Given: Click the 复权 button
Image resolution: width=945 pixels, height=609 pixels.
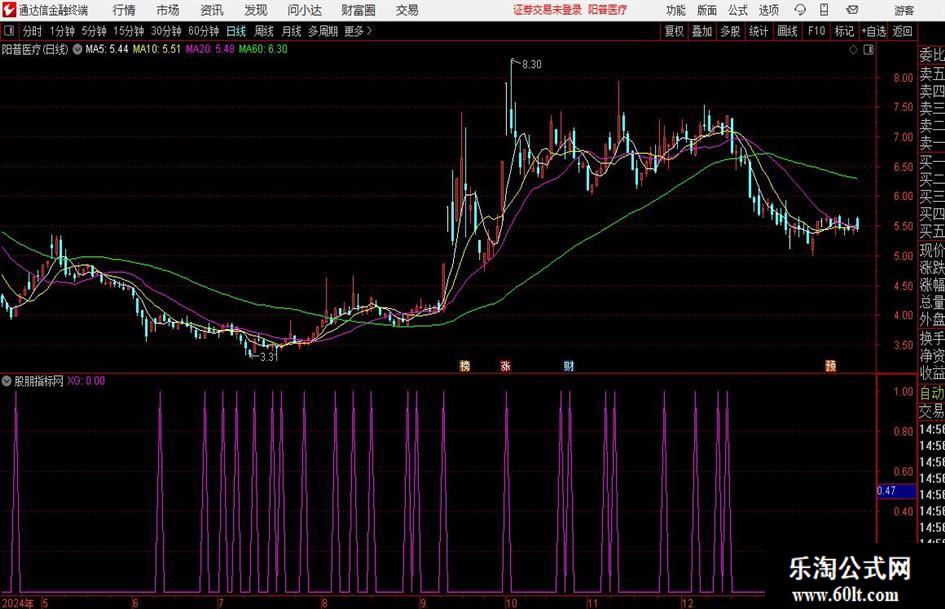Looking at the screenshot, I should 674,31.
